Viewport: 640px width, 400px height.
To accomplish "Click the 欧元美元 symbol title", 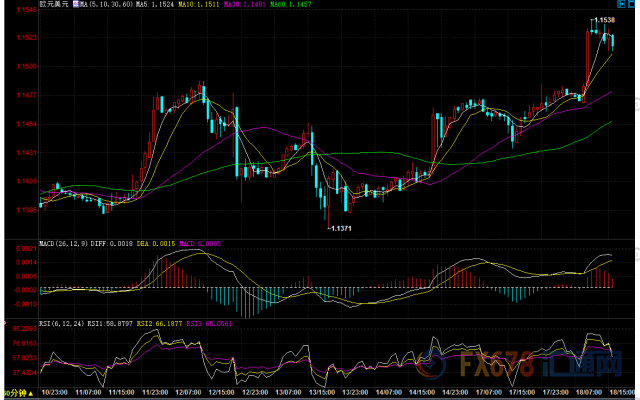I will point(55,6).
